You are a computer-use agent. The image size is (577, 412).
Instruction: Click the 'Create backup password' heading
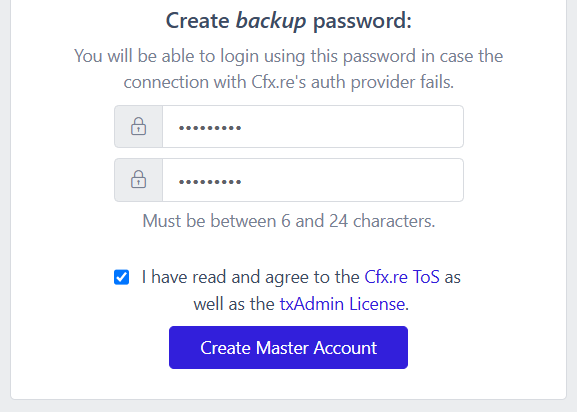tap(288, 21)
